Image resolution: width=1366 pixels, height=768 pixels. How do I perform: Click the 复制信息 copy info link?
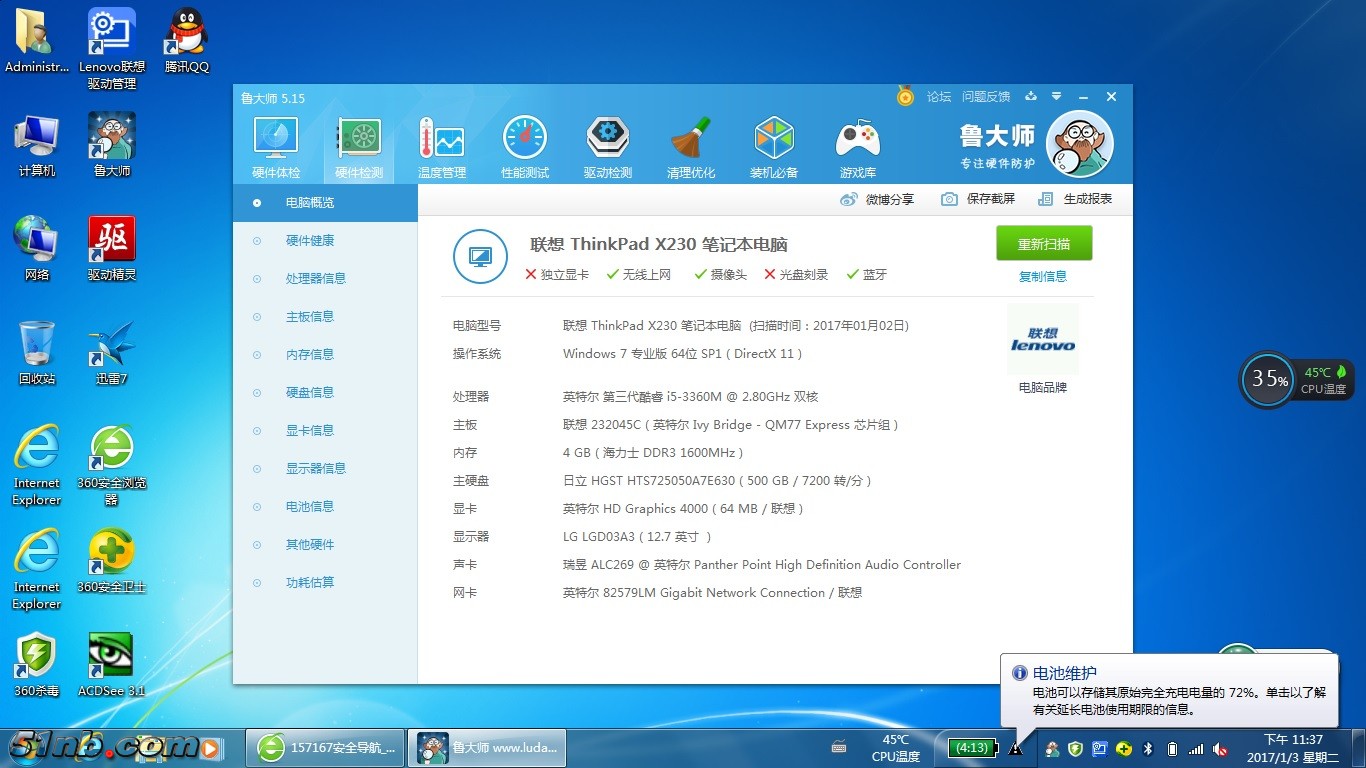pos(1043,276)
